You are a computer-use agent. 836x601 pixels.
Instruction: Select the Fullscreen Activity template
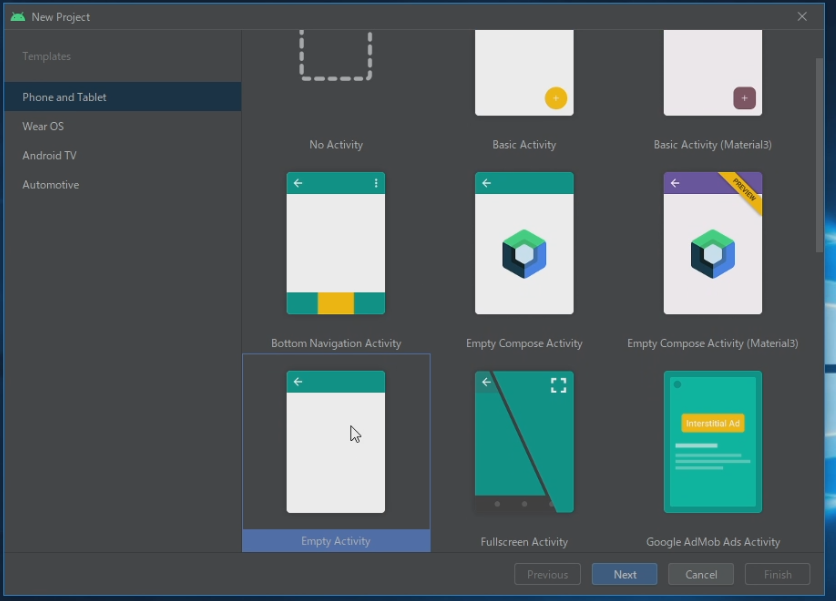[x=524, y=442]
